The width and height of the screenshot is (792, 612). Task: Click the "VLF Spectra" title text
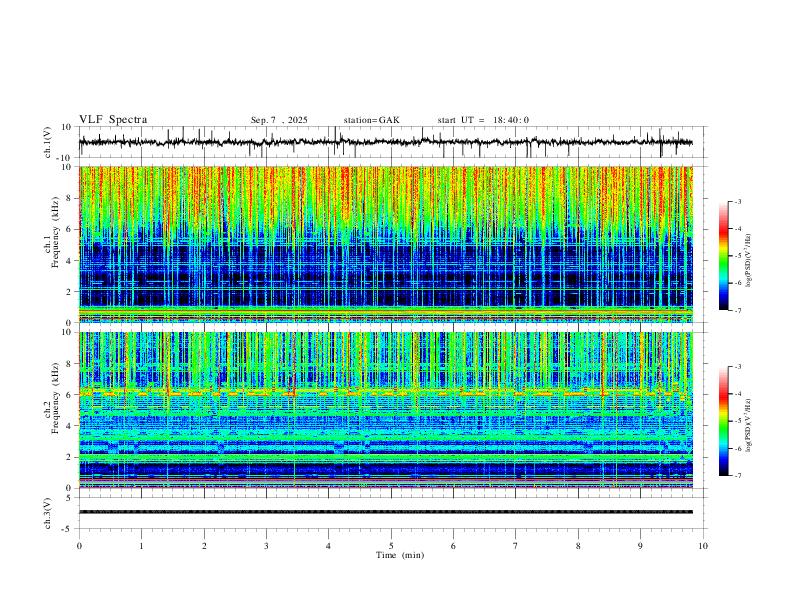point(113,120)
